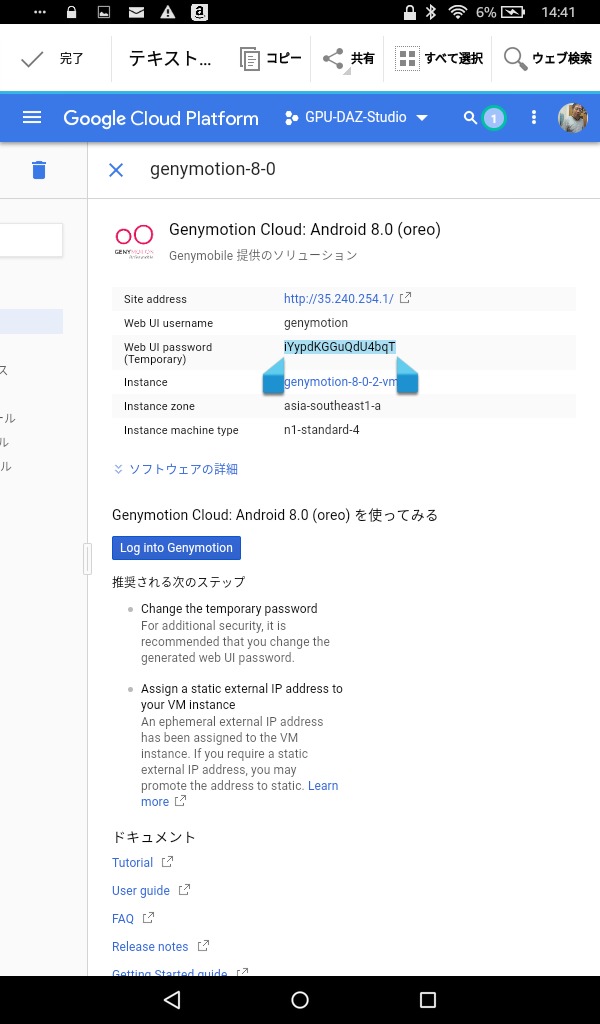Open the hamburger navigation menu
Screen dimensions: 600x1024
tap(32, 118)
